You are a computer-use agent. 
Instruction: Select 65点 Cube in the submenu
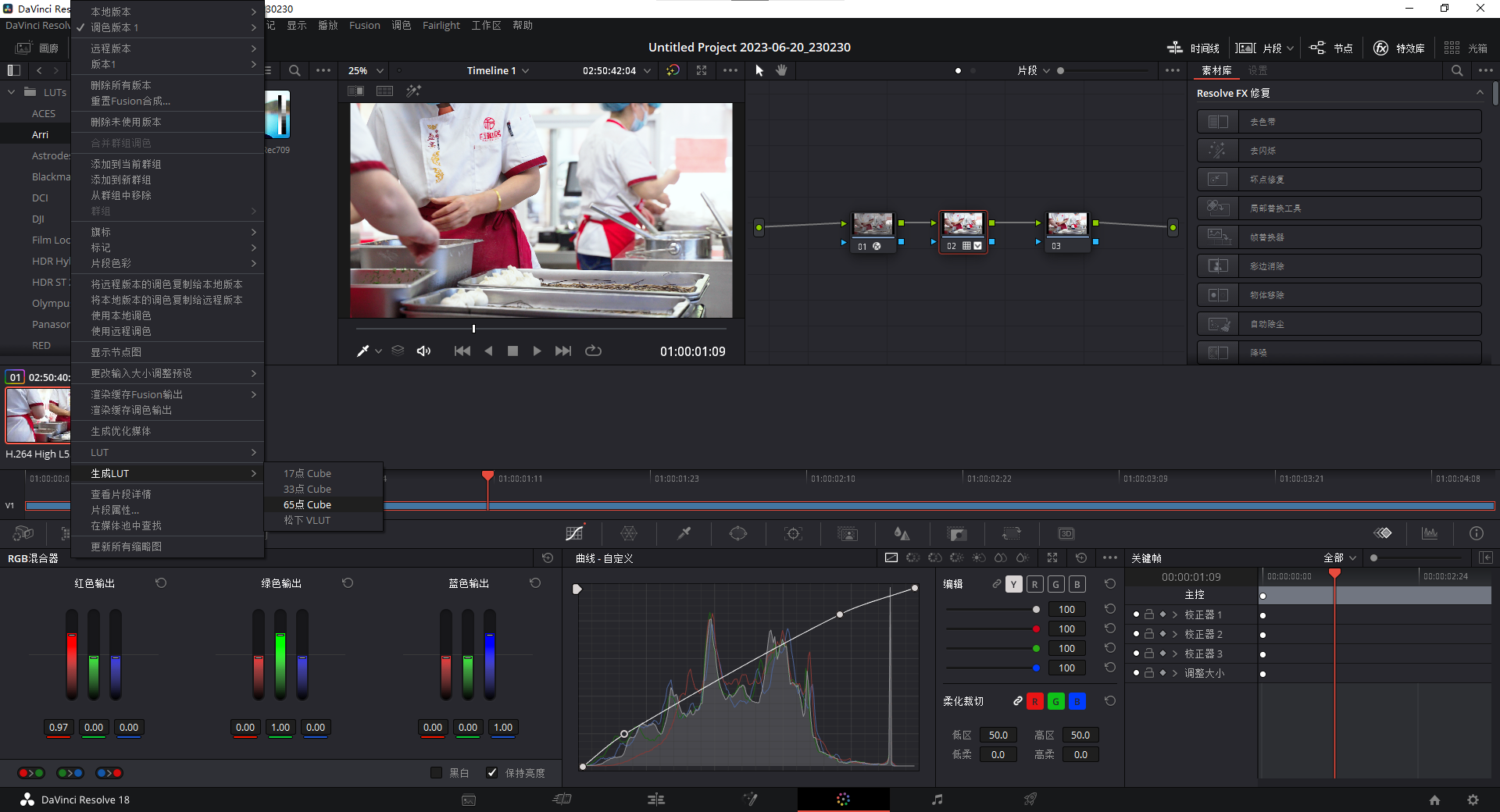pyautogui.click(x=307, y=504)
